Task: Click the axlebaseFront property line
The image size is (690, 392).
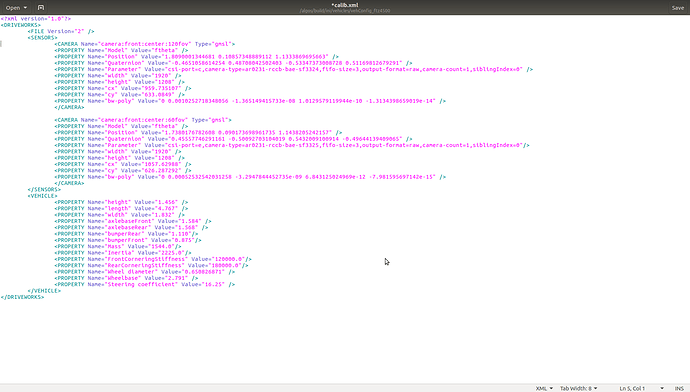Action: coord(133,221)
